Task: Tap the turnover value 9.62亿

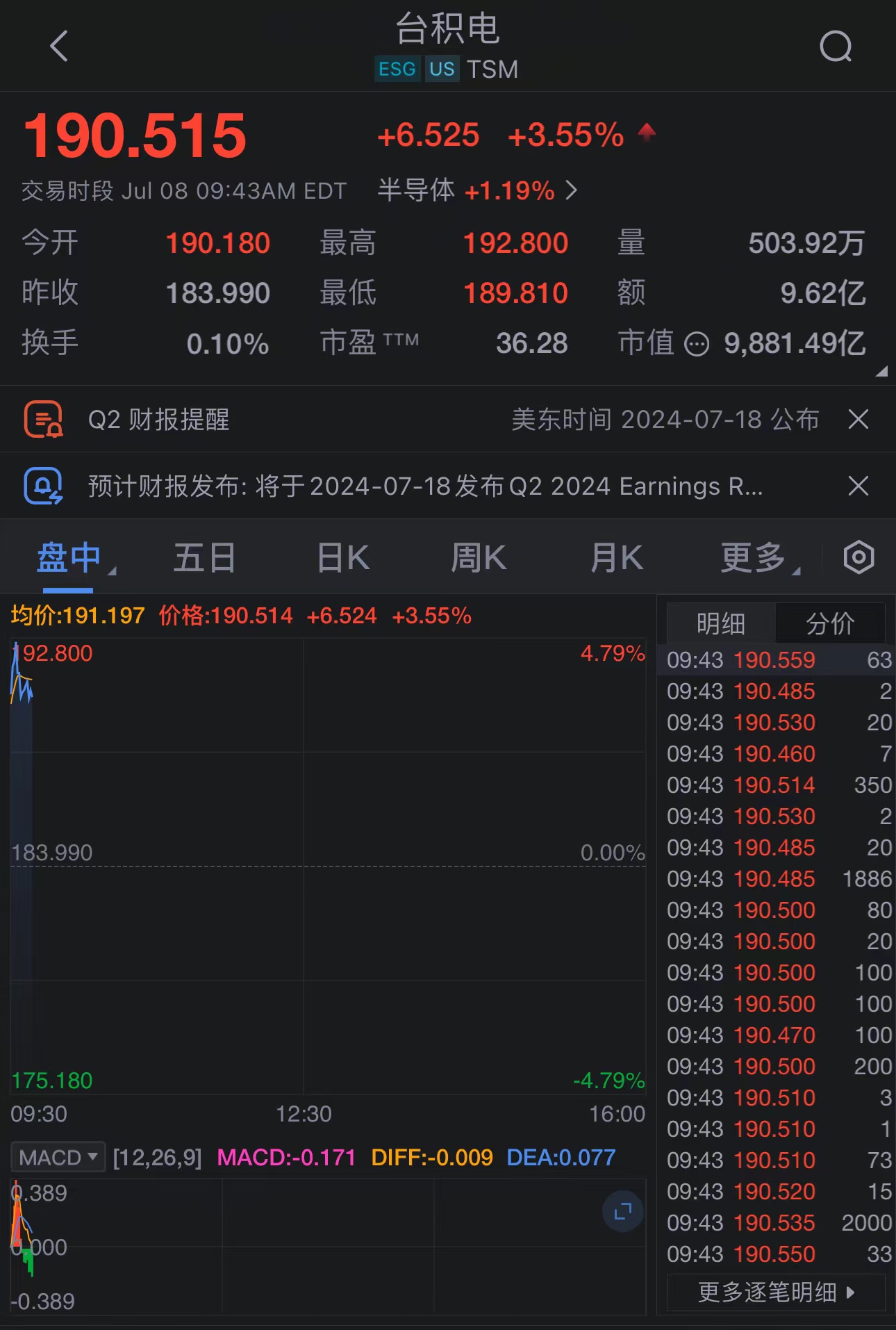Action: point(823,293)
